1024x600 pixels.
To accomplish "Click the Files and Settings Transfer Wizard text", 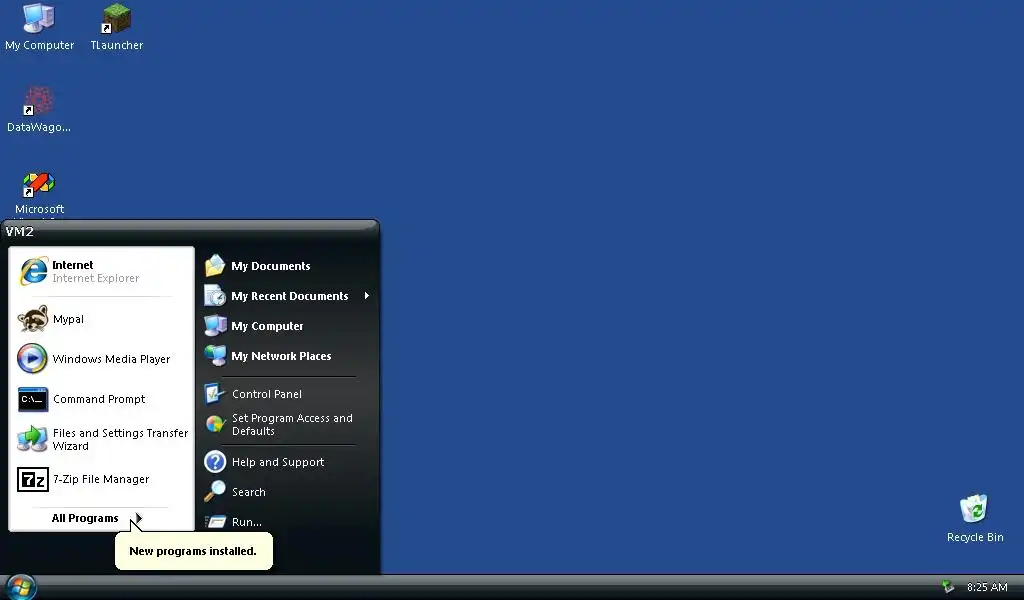I will [x=120, y=439].
